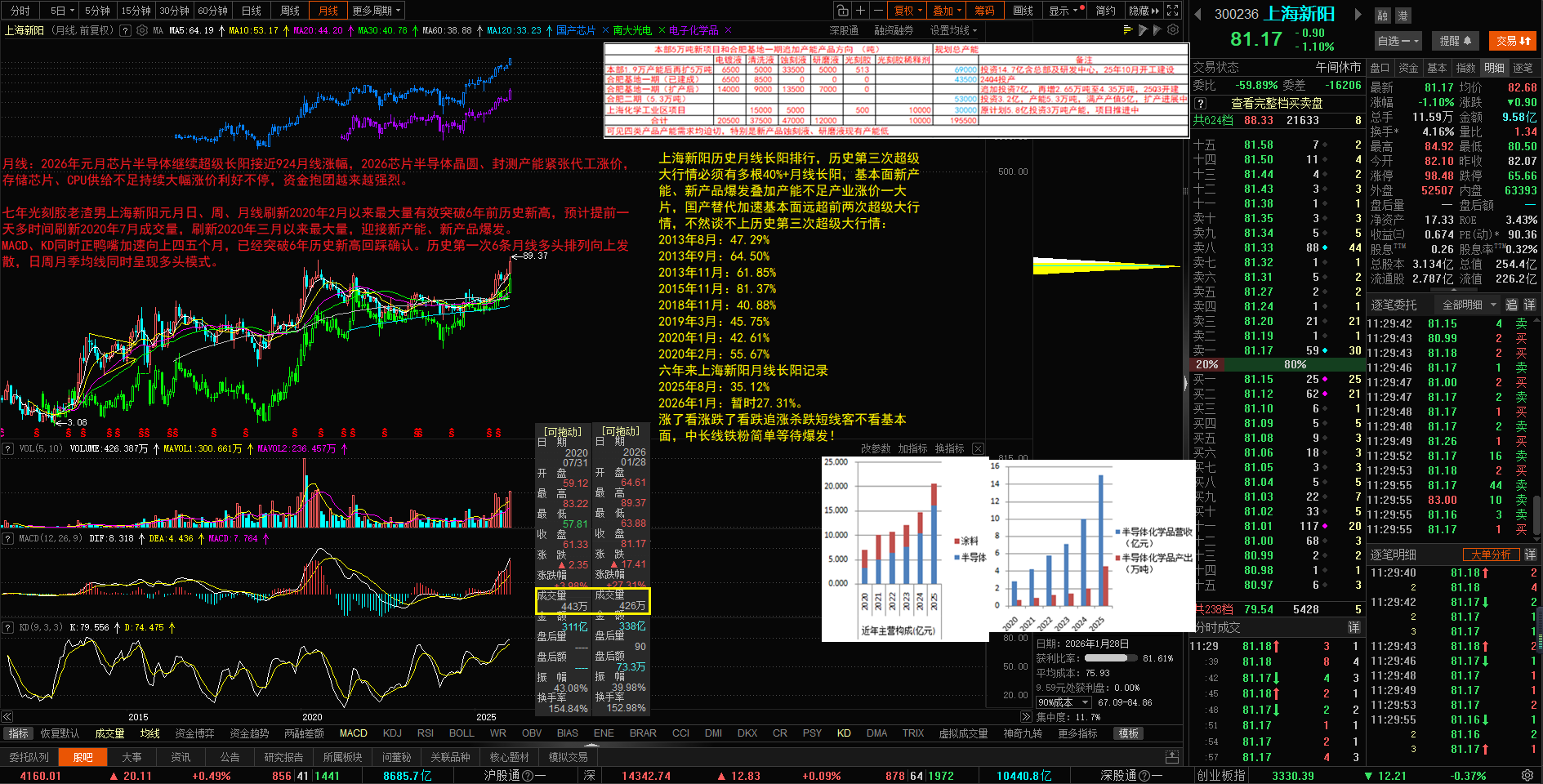1543x784 pixels.
Task: Click the help icon beside 查看完整档买卖盘
Action: [1200, 103]
